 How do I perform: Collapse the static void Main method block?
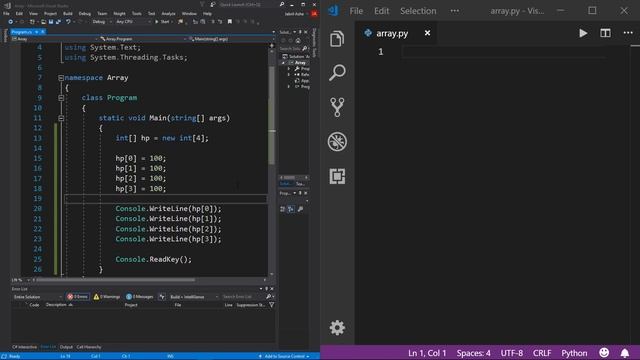61,118
